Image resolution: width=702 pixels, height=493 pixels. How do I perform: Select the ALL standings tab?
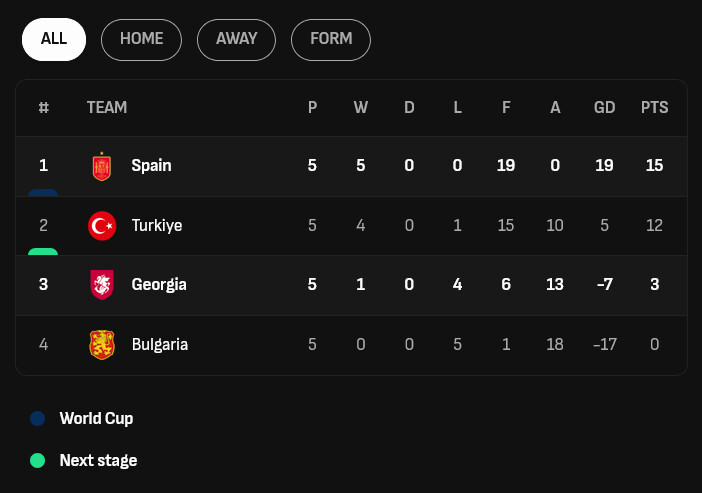[54, 39]
